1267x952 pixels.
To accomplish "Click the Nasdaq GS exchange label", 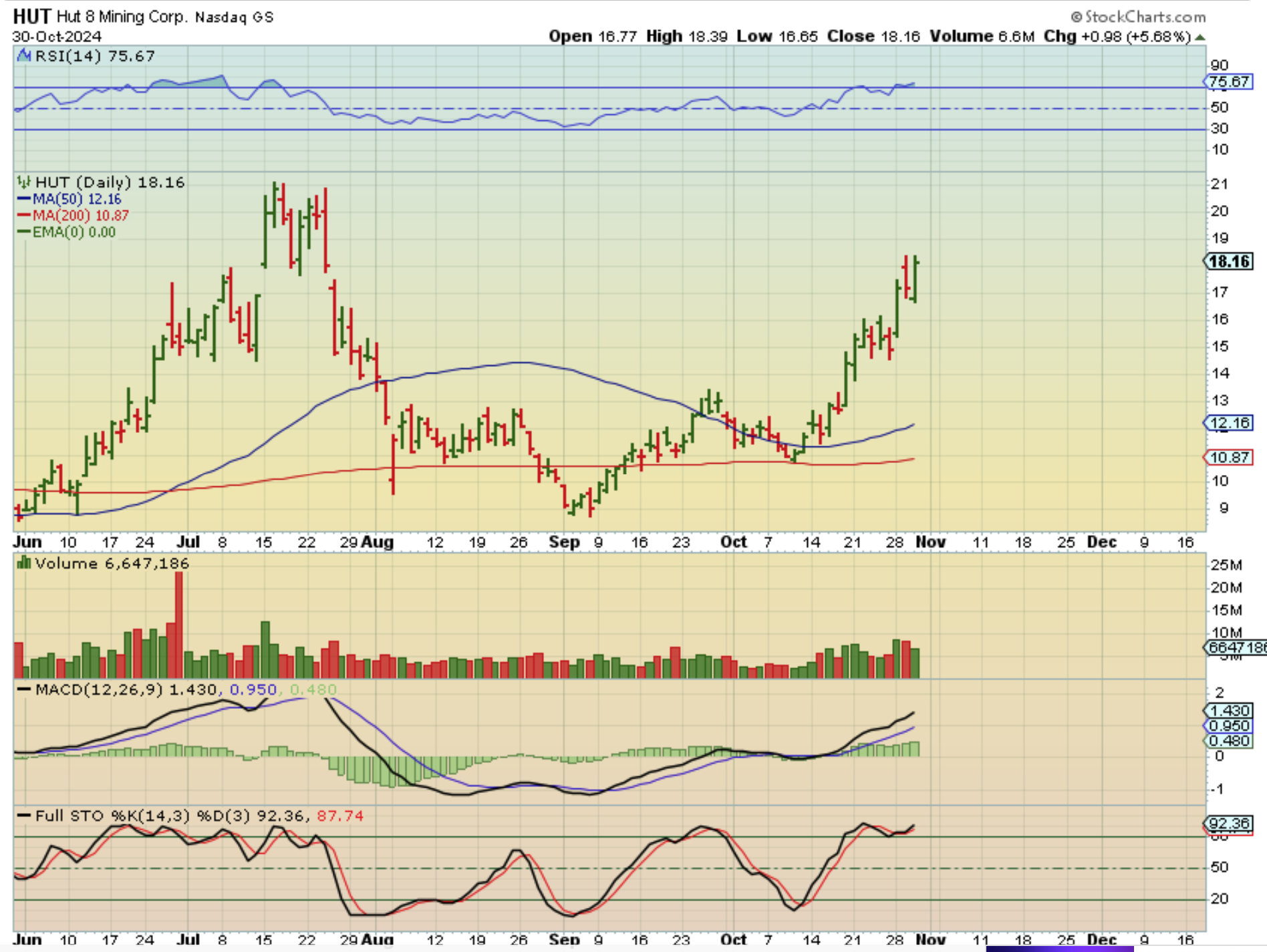I will [x=234, y=17].
